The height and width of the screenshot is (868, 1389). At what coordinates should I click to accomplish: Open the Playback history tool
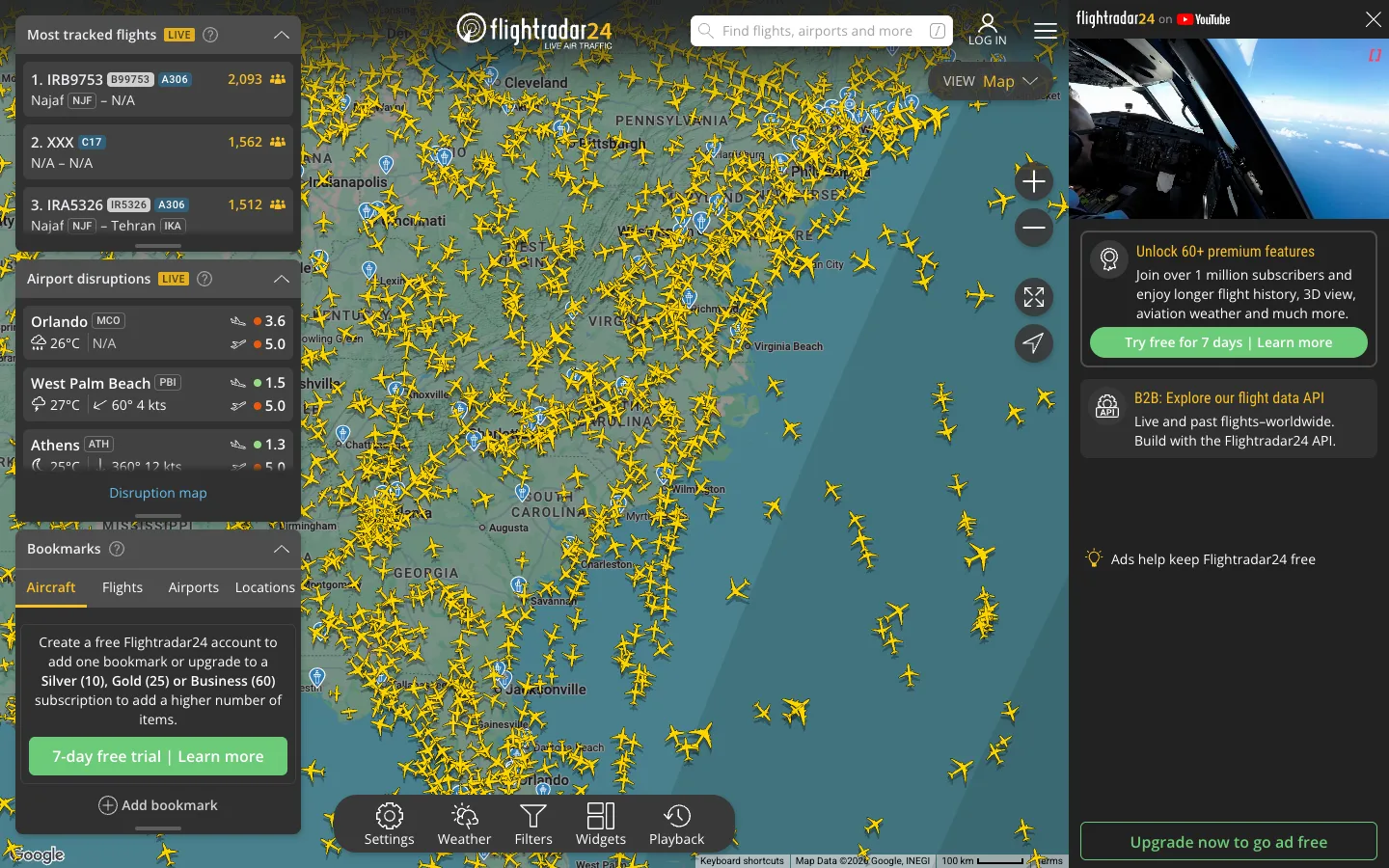coord(677,825)
